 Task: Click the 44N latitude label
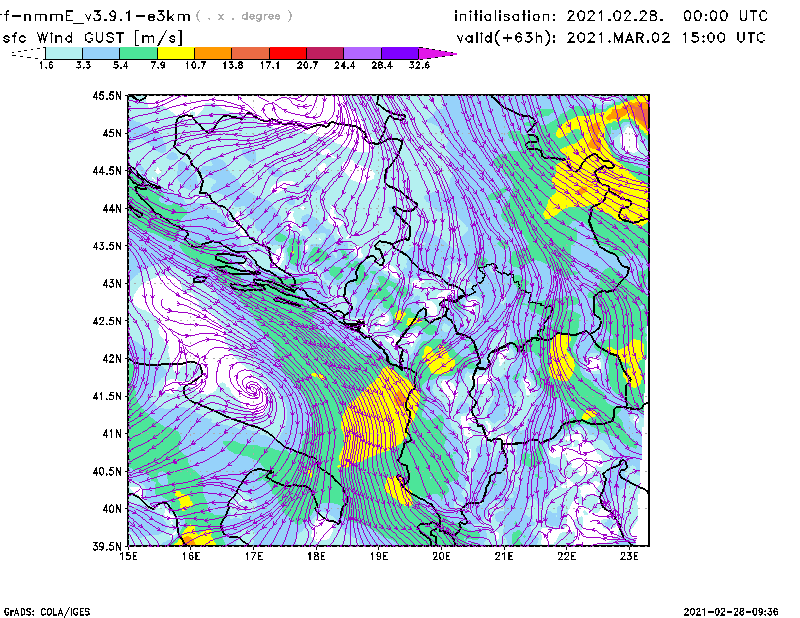pos(112,208)
